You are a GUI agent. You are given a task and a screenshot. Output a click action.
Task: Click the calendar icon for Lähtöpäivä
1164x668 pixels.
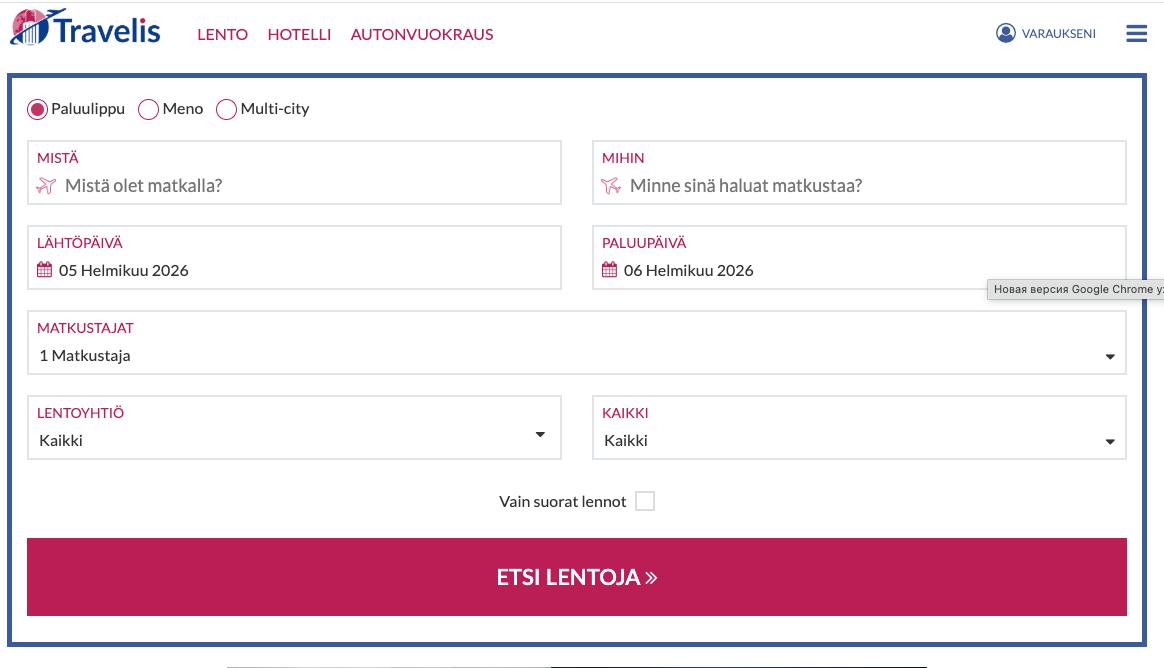click(x=45, y=270)
